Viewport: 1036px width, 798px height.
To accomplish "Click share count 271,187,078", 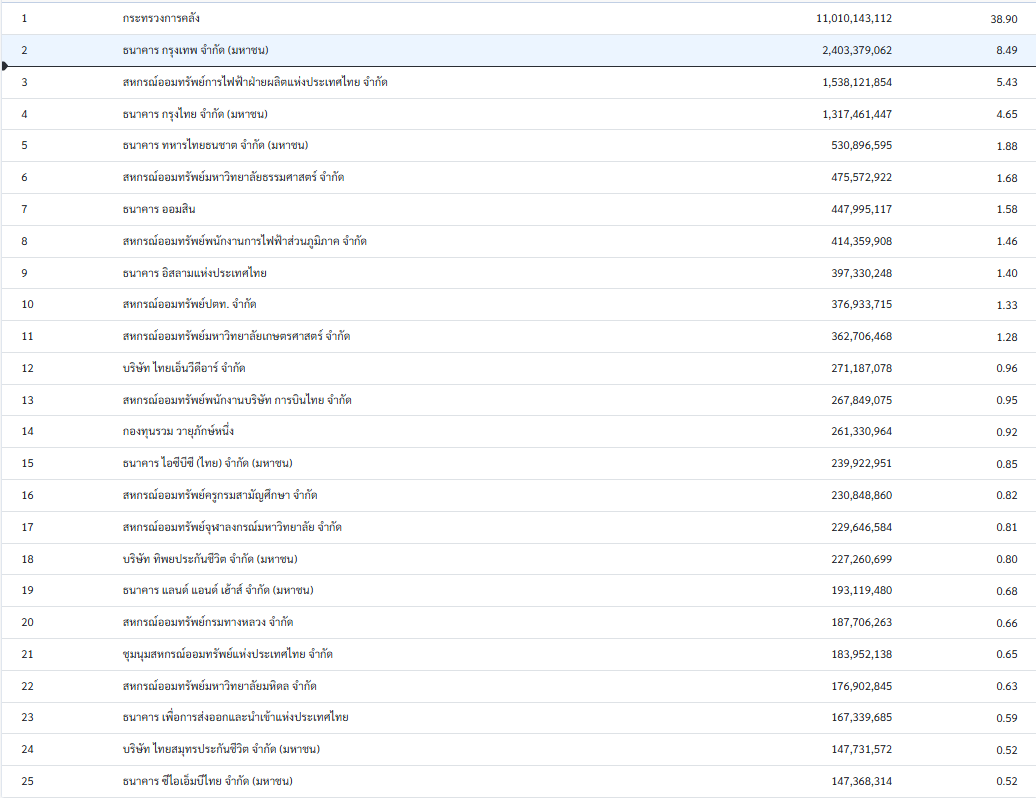I will pos(862,368).
